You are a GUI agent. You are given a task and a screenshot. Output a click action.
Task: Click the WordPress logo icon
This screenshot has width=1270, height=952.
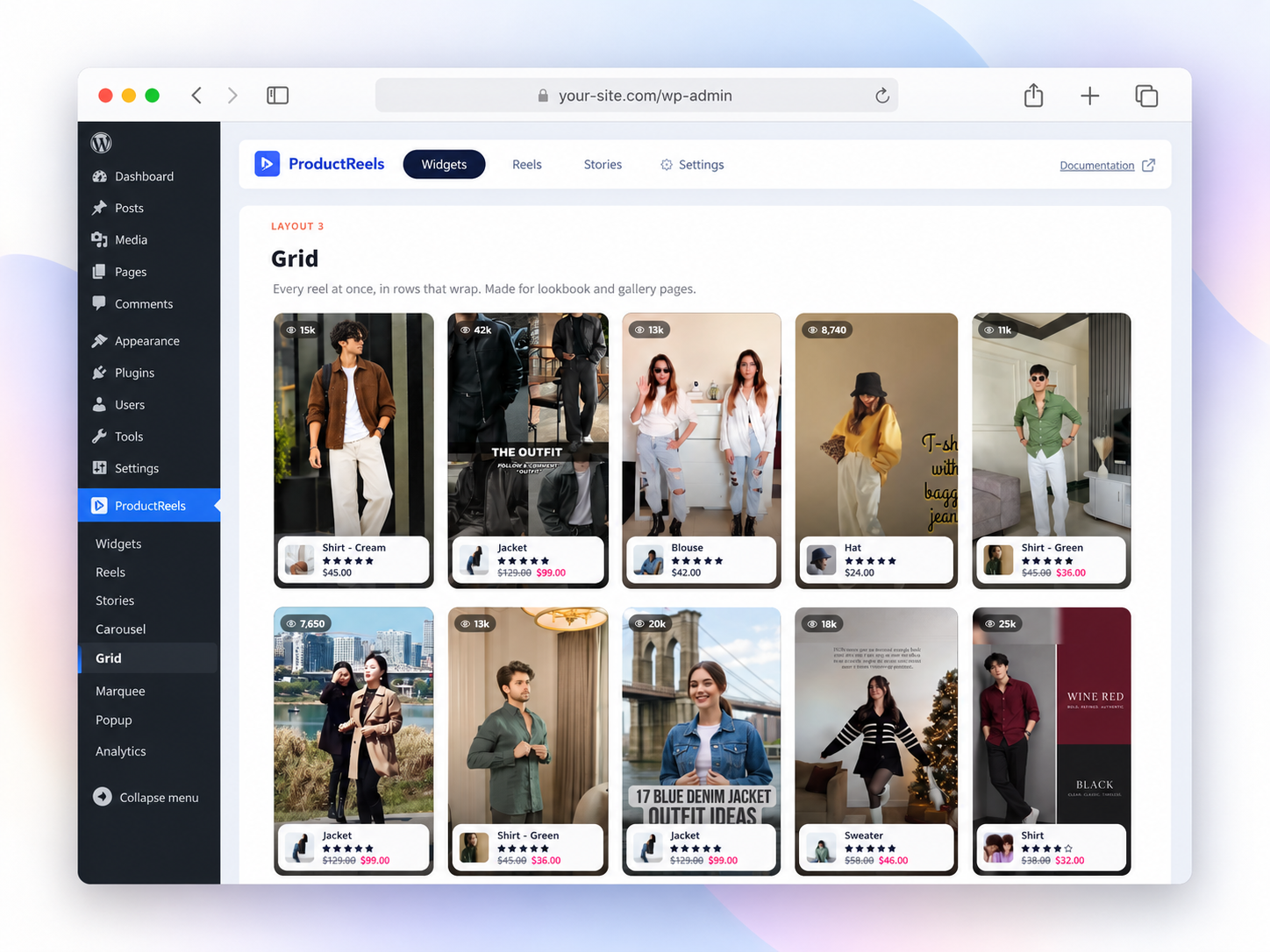(101, 143)
